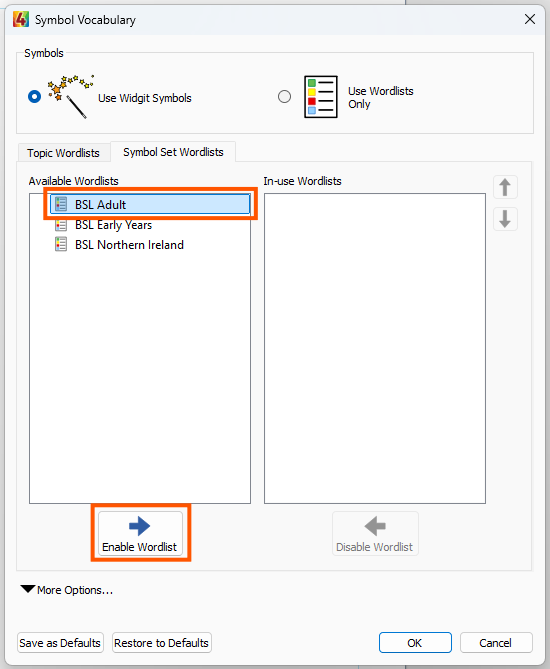Select BSL Adult in Available Wordlists
This screenshot has width=550, height=669.
(x=150, y=204)
